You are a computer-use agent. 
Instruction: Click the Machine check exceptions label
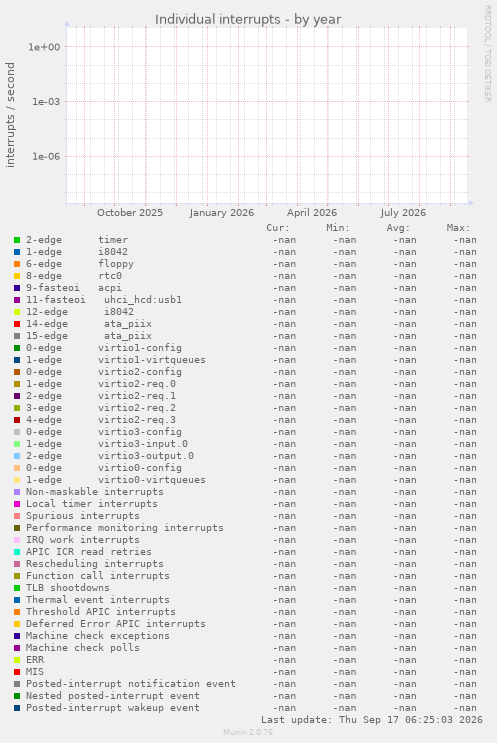point(98,636)
